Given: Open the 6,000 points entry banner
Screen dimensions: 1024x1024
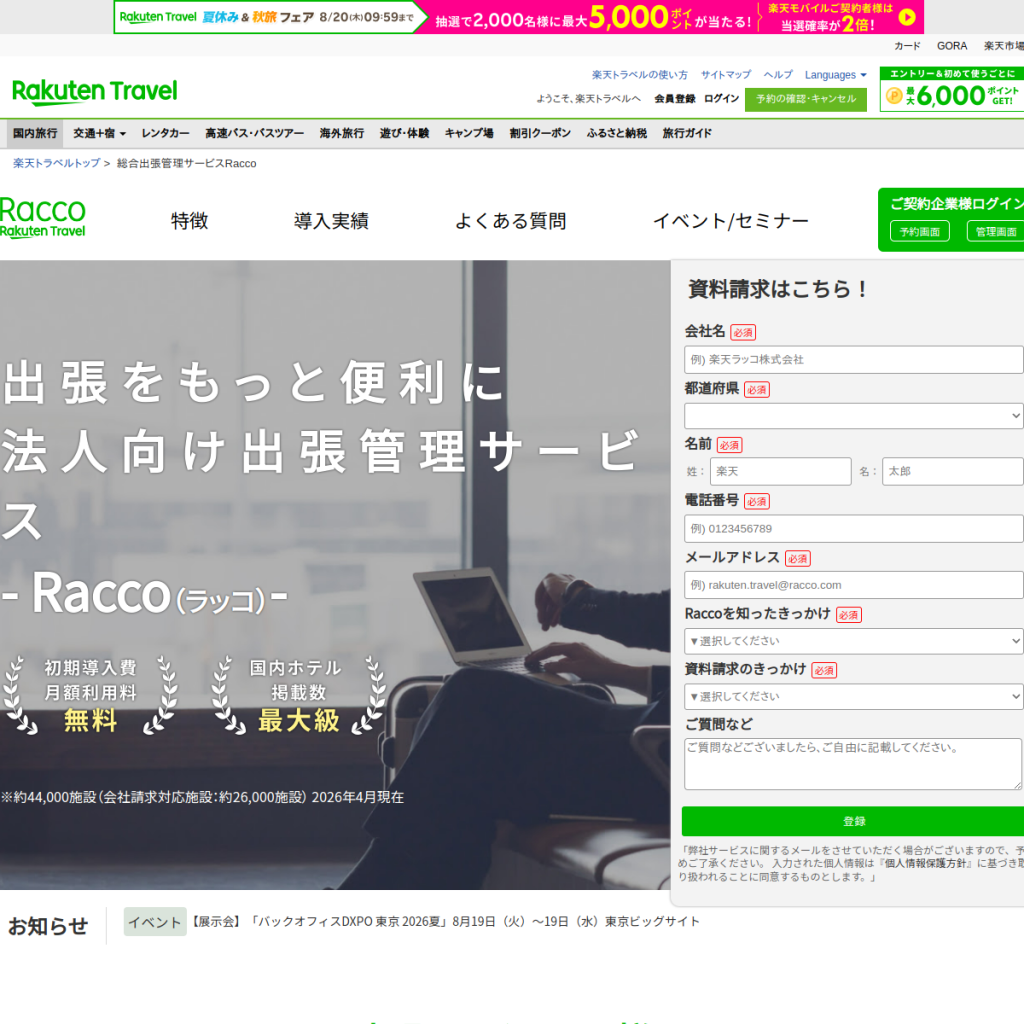Looking at the screenshot, I should coord(952,89).
